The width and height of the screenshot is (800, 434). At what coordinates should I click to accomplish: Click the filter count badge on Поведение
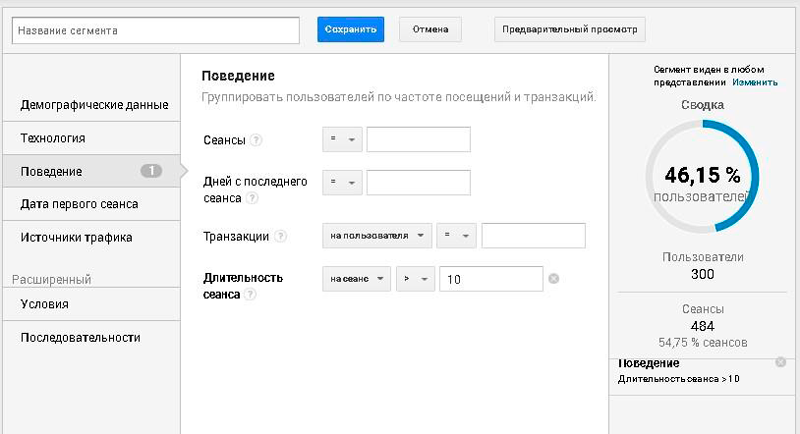point(151,171)
